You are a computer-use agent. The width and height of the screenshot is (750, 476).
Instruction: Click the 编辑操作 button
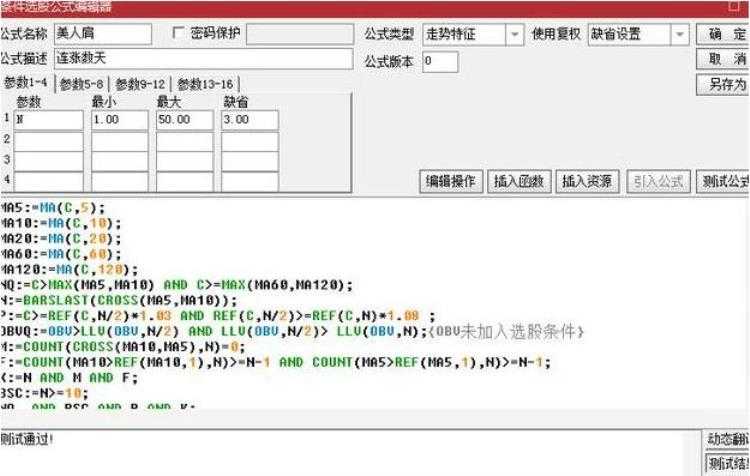click(x=453, y=181)
